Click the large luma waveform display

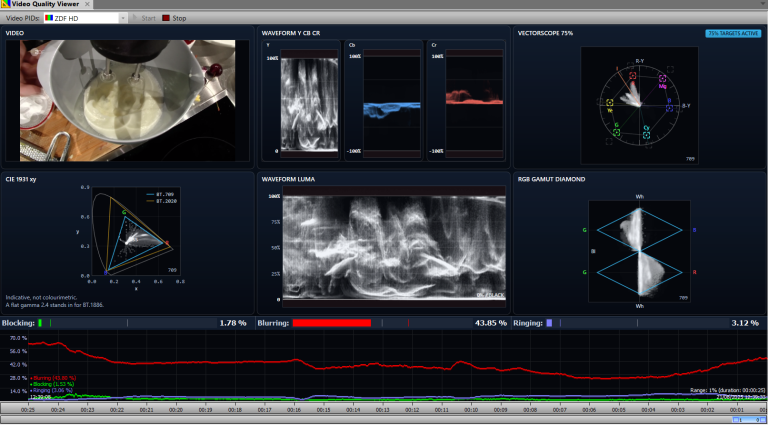394,247
